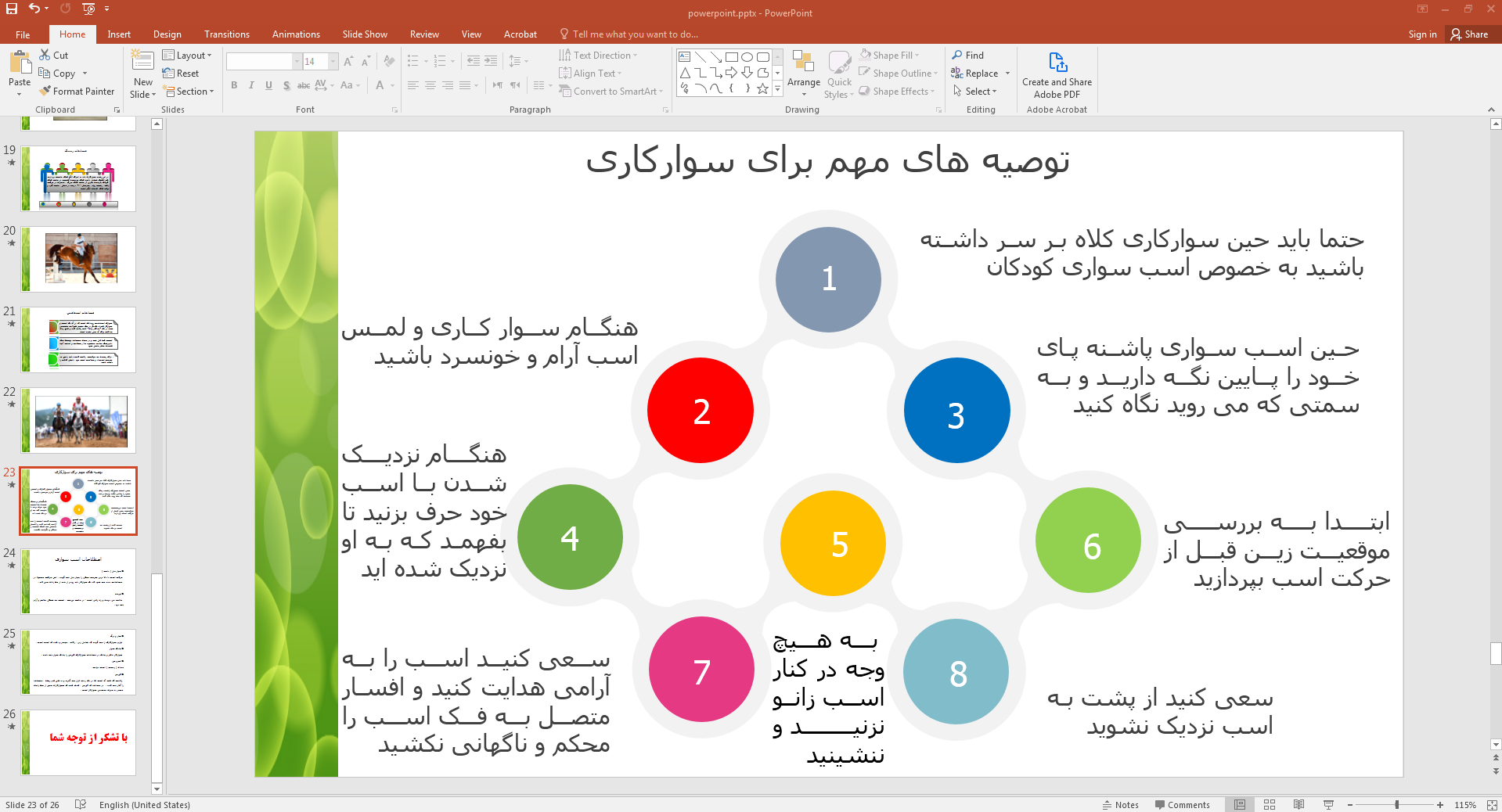This screenshot has height=812, width=1502.
Task: Adjust the zoom slider
Action: (1396, 805)
